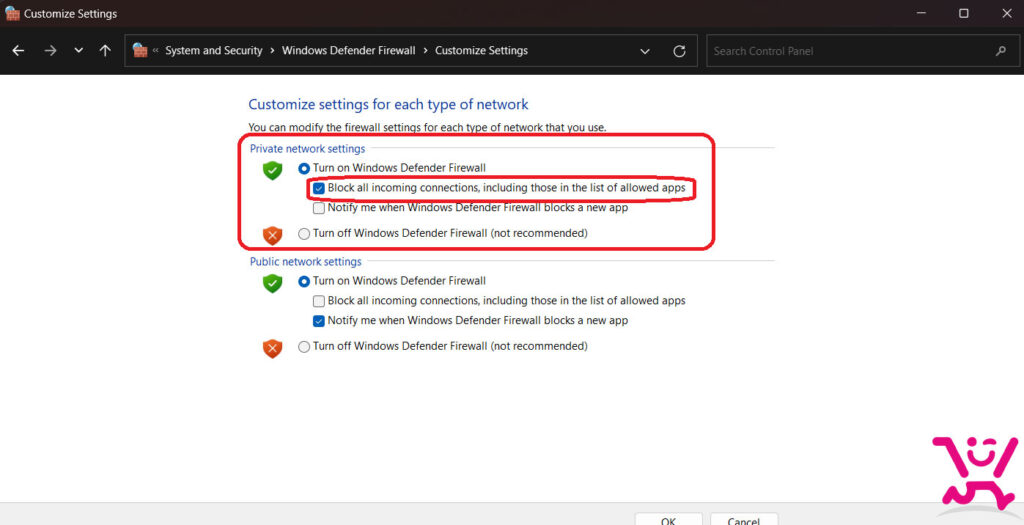Click the firewall icon in address bar
The height and width of the screenshot is (525, 1024).
[x=140, y=50]
